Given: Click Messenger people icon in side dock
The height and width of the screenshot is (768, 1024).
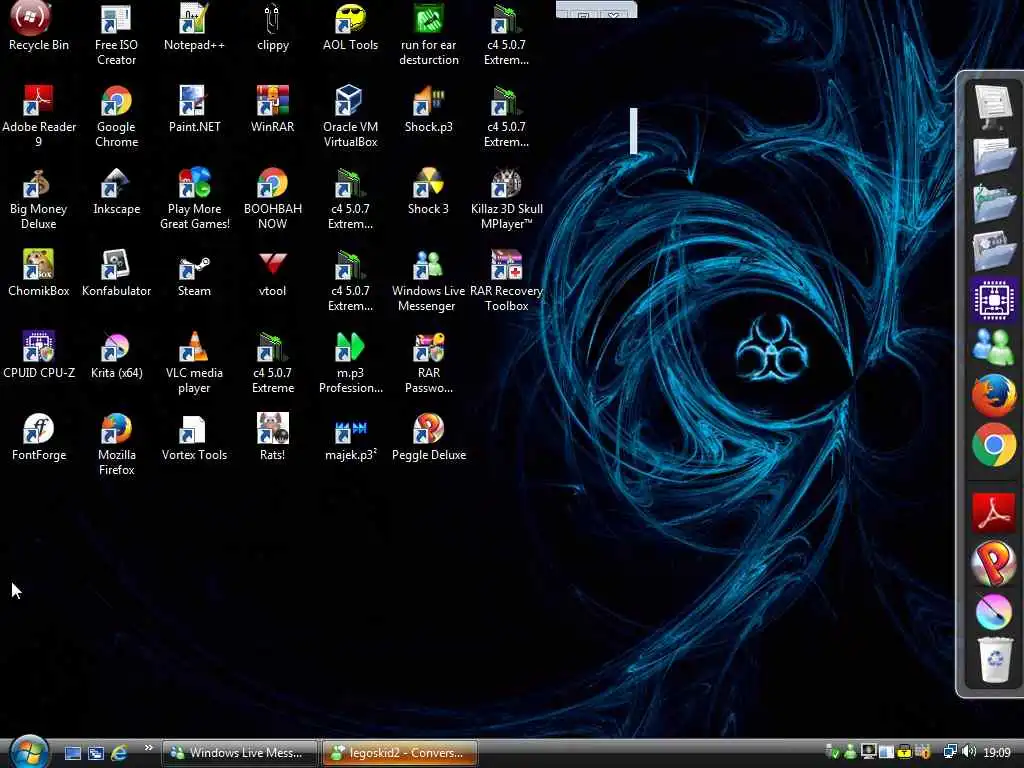Looking at the screenshot, I should [993, 345].
